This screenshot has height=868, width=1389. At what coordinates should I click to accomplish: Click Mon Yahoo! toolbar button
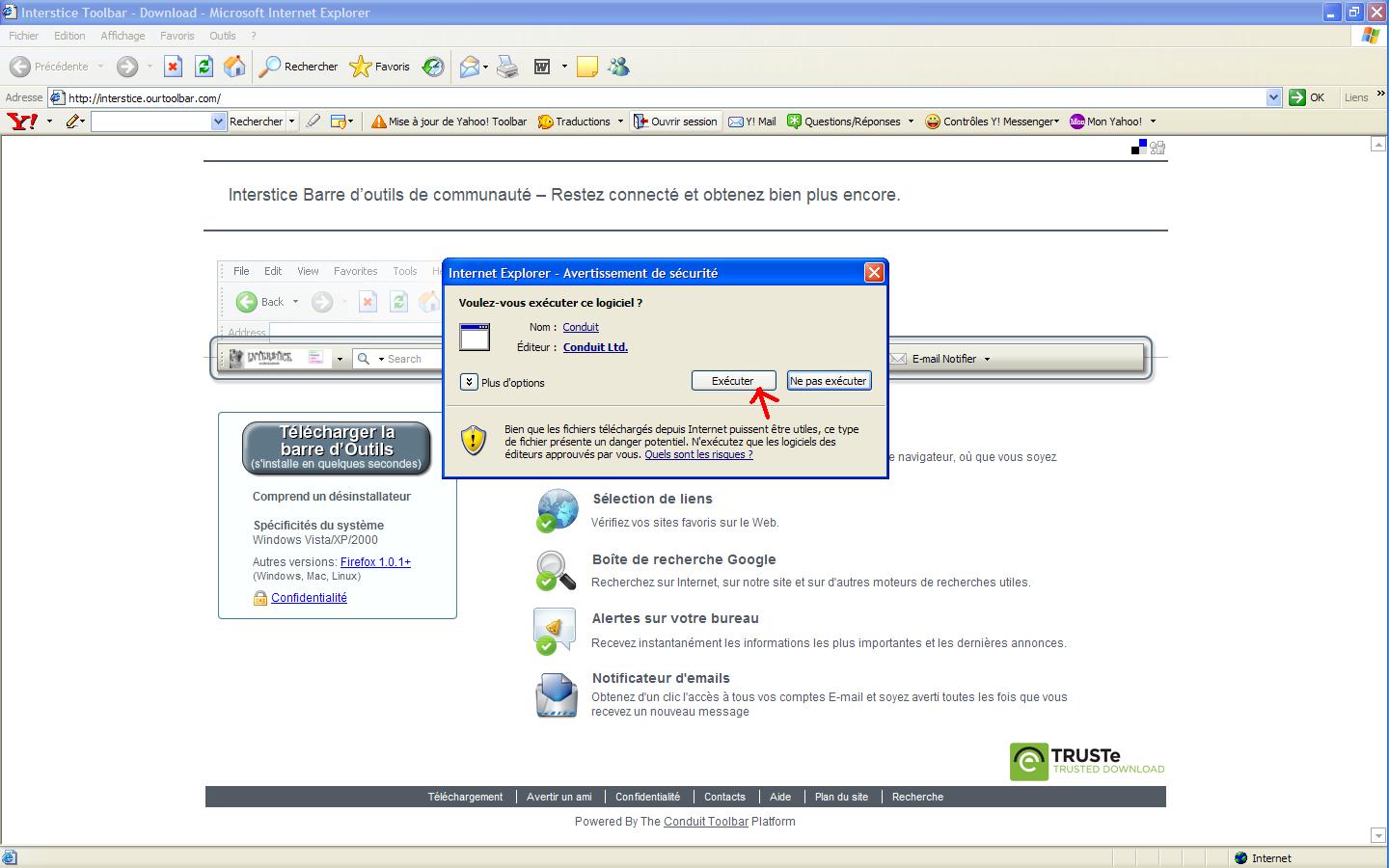(x=1106, y=122)
